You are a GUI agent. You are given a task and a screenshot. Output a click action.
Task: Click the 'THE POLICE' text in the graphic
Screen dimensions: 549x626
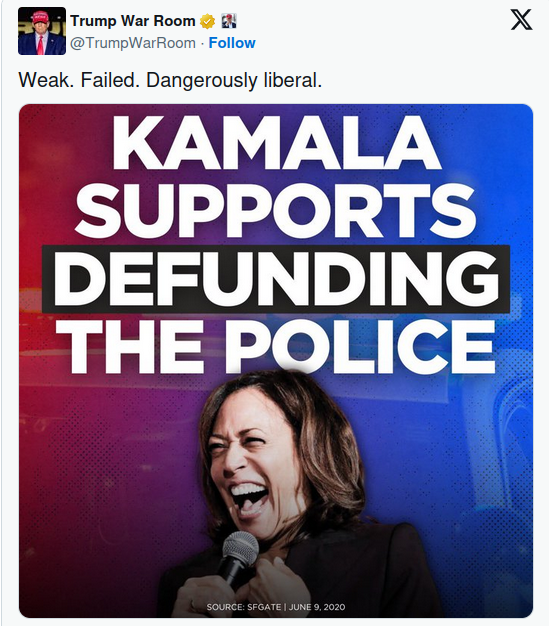coord(276,347)
